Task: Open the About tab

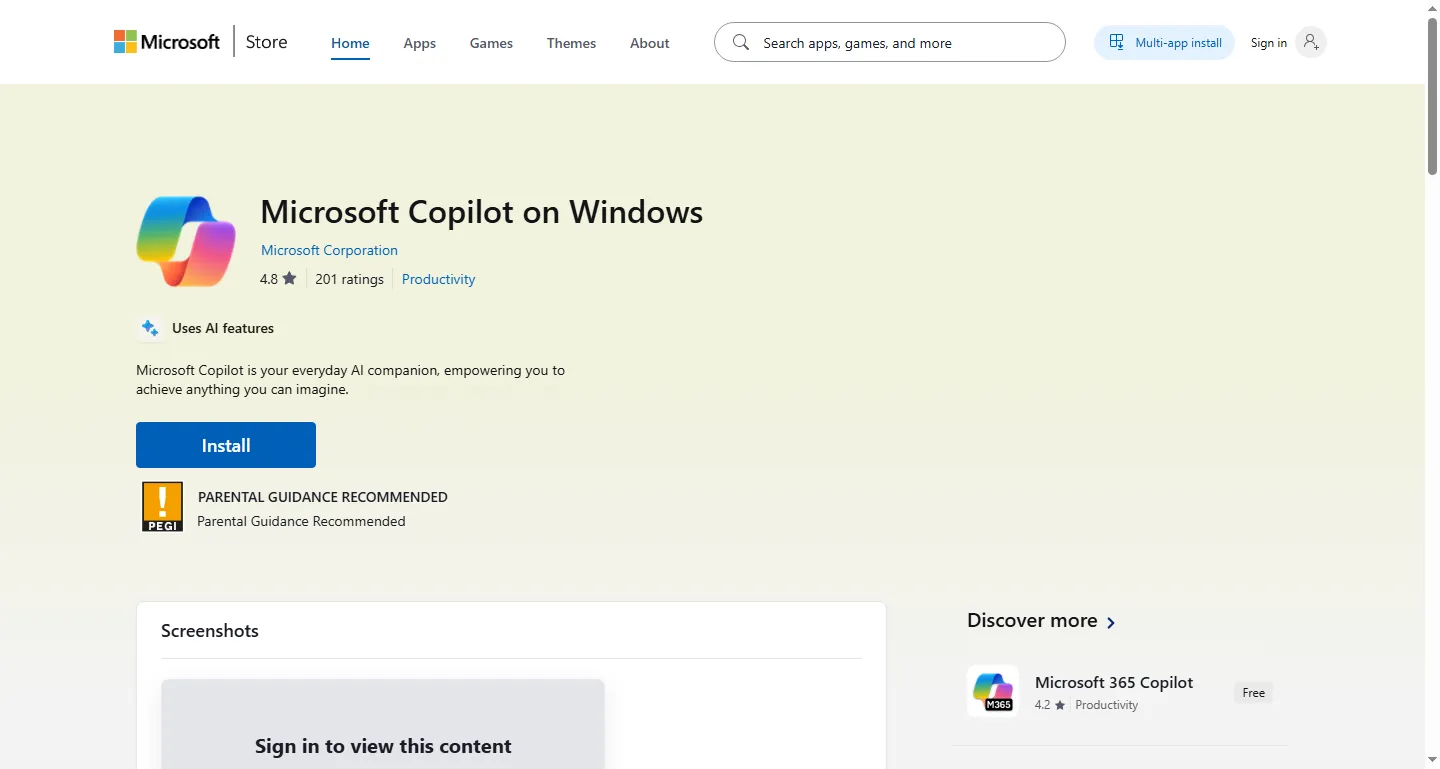Action: [649, 43]
